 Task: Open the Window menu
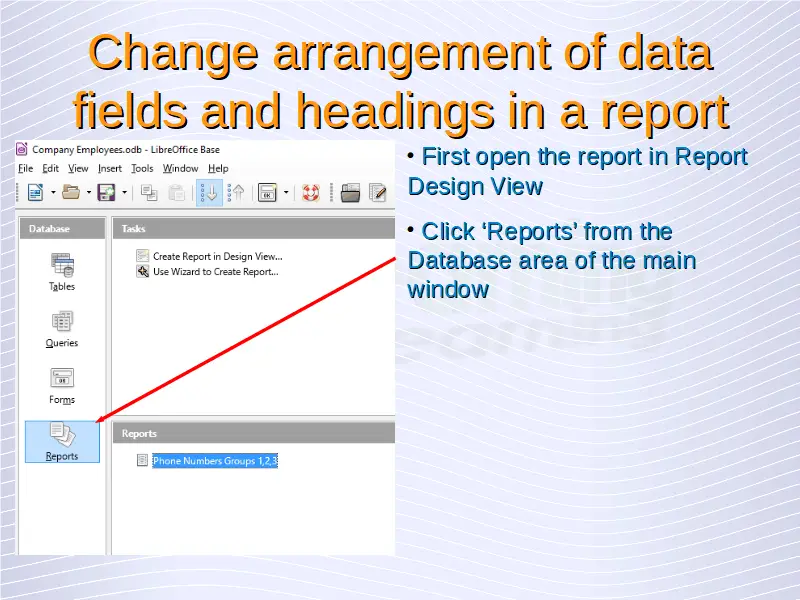[x=181, y=168]
